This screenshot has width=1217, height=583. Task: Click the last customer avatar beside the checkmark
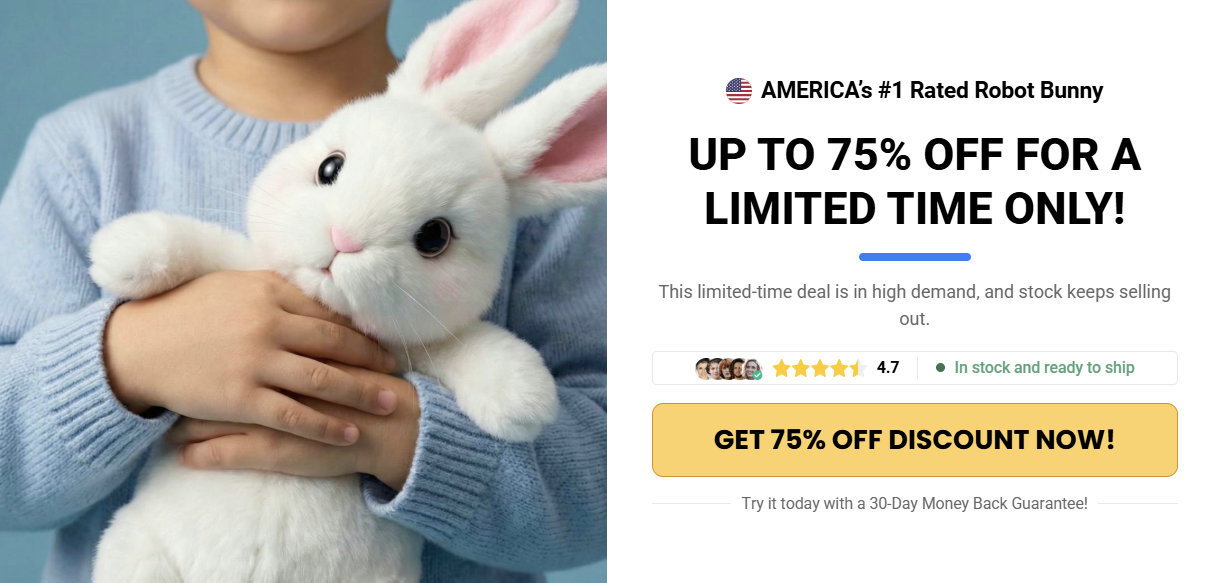tap(752, 369)
